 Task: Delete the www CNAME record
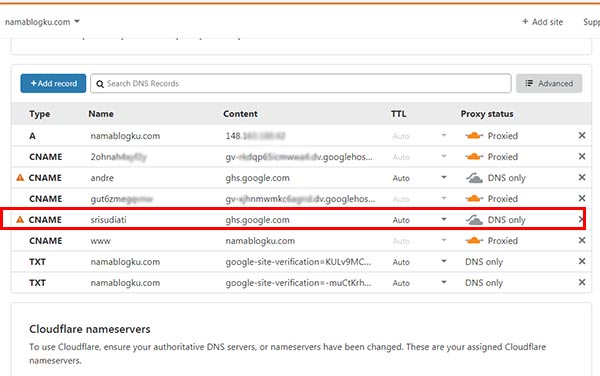pyautogui.click(x=582, y=240)
